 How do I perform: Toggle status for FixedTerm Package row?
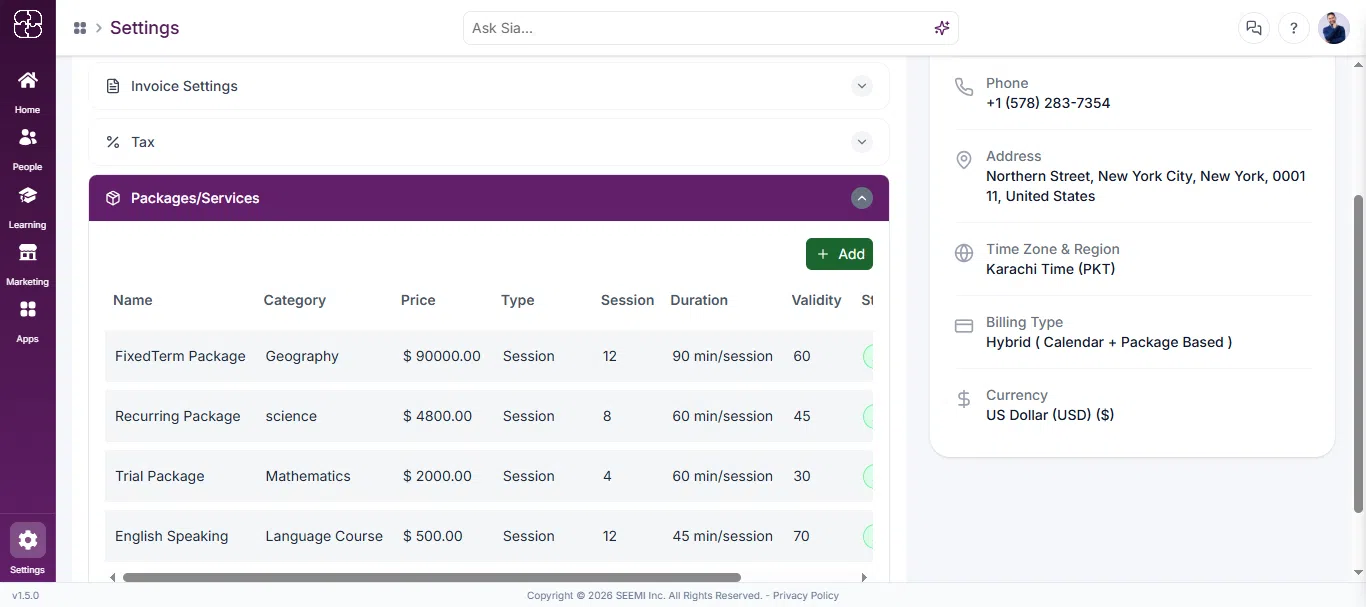(868, 356)
